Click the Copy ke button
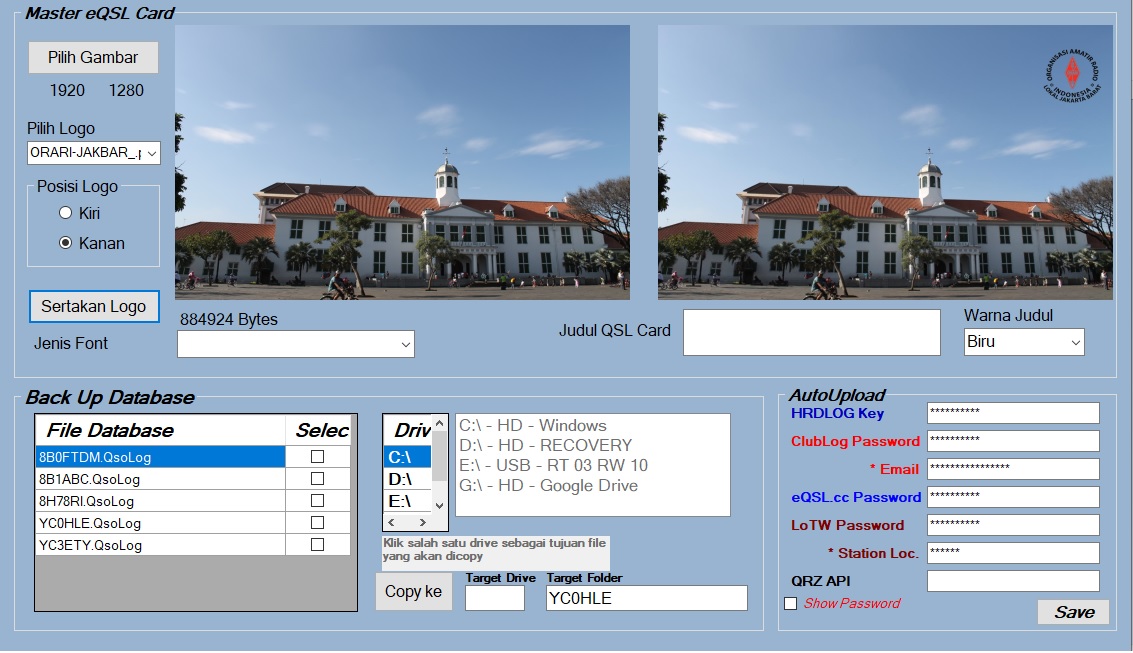The height and width of the screenshot is (653, 1133). (x=413, y=592)
